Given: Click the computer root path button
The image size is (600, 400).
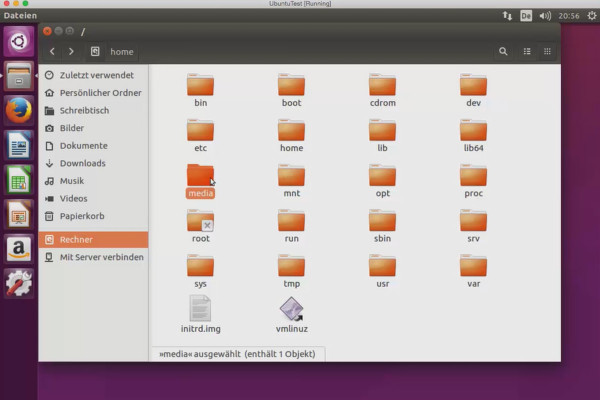Looking at the screenshot, I should point(95,51).
